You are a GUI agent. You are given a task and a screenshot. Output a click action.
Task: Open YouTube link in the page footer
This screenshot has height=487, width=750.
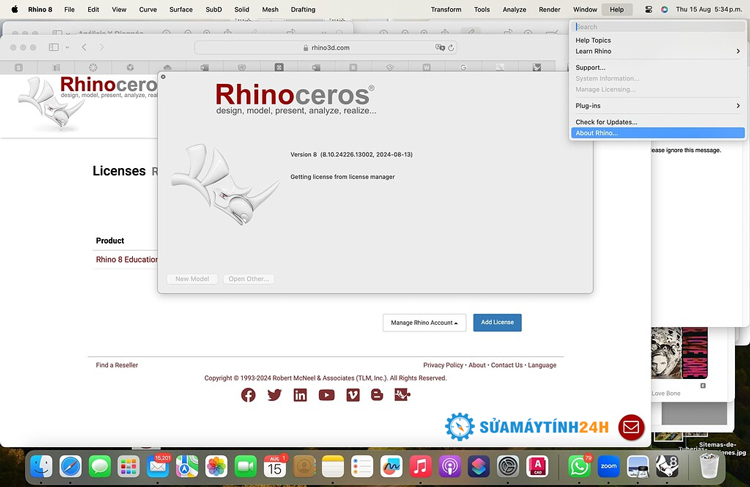[x=327, y=395]
